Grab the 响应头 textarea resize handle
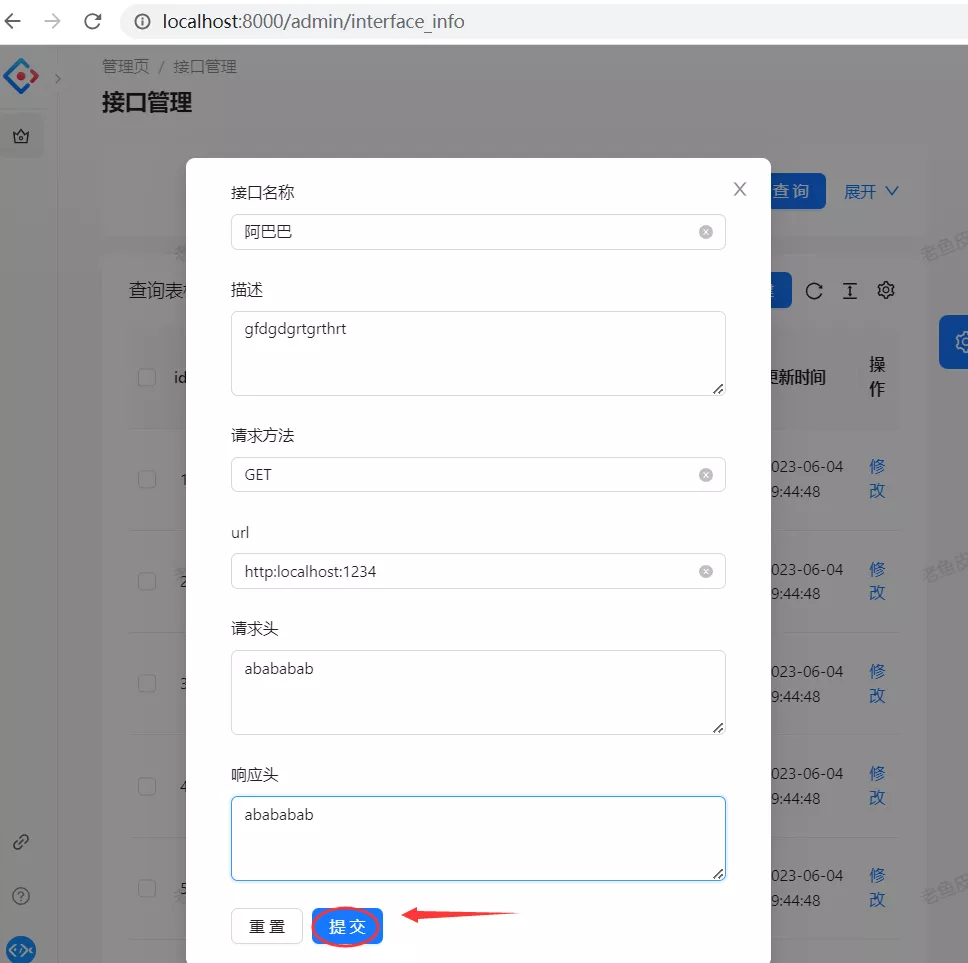Screen dimensions: 968x963 (718, 874)
